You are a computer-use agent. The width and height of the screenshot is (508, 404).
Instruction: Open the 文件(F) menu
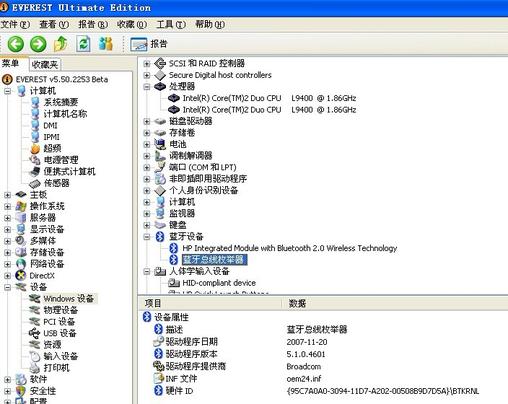15,24
